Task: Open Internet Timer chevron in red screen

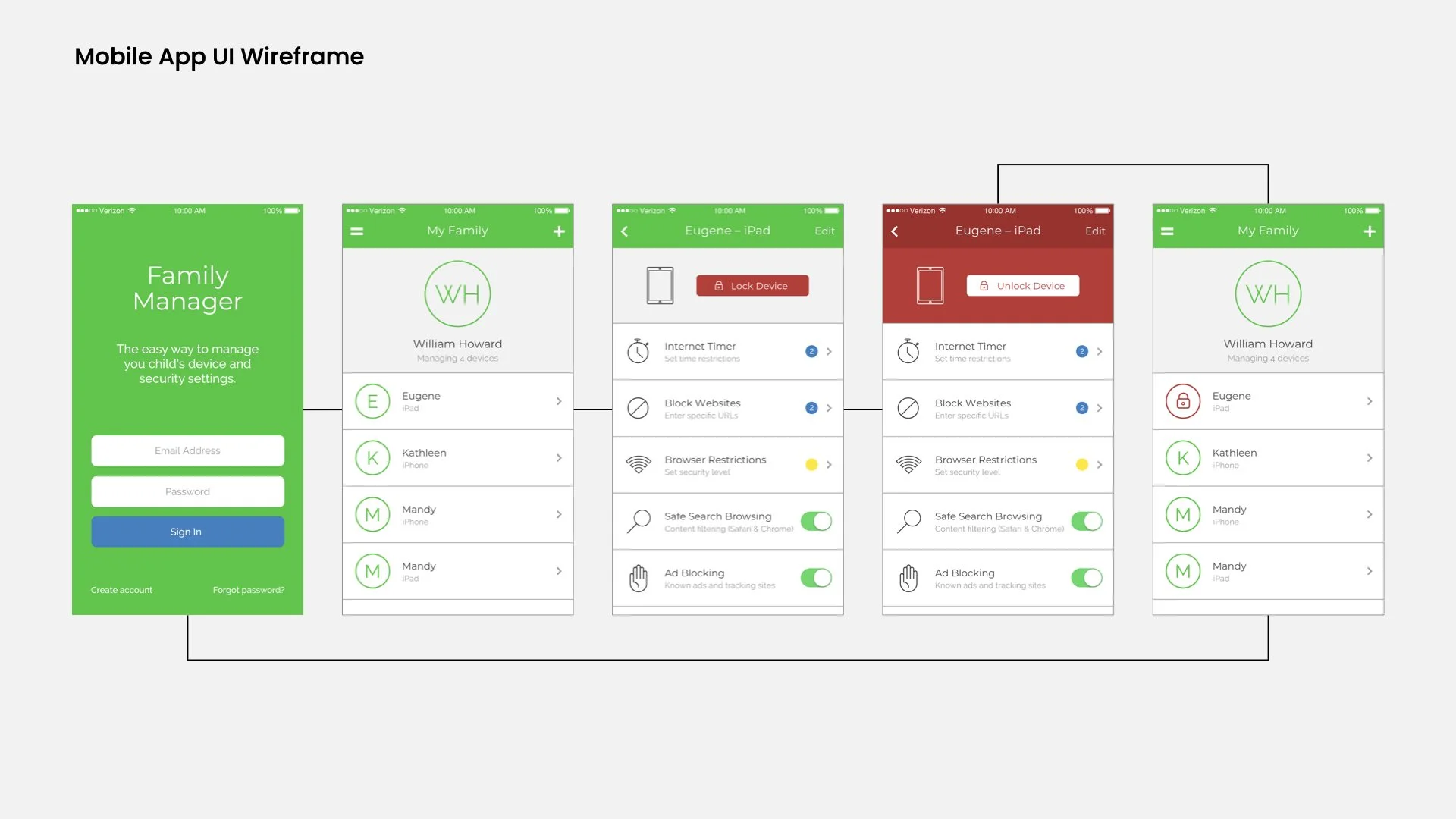Action: pyautogui.click(x=1099, y=351)
